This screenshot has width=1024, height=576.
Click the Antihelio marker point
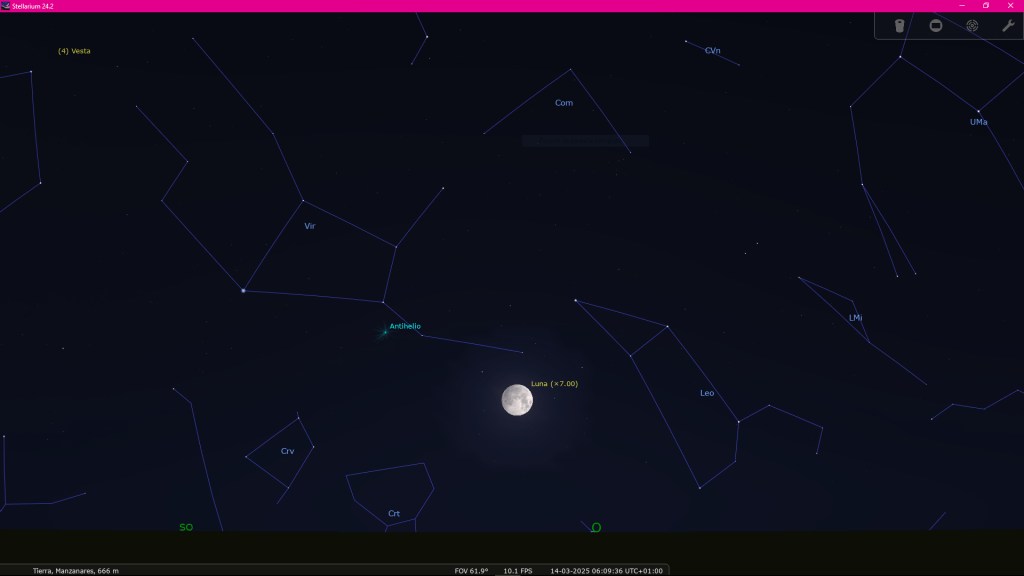pos(385,332)
